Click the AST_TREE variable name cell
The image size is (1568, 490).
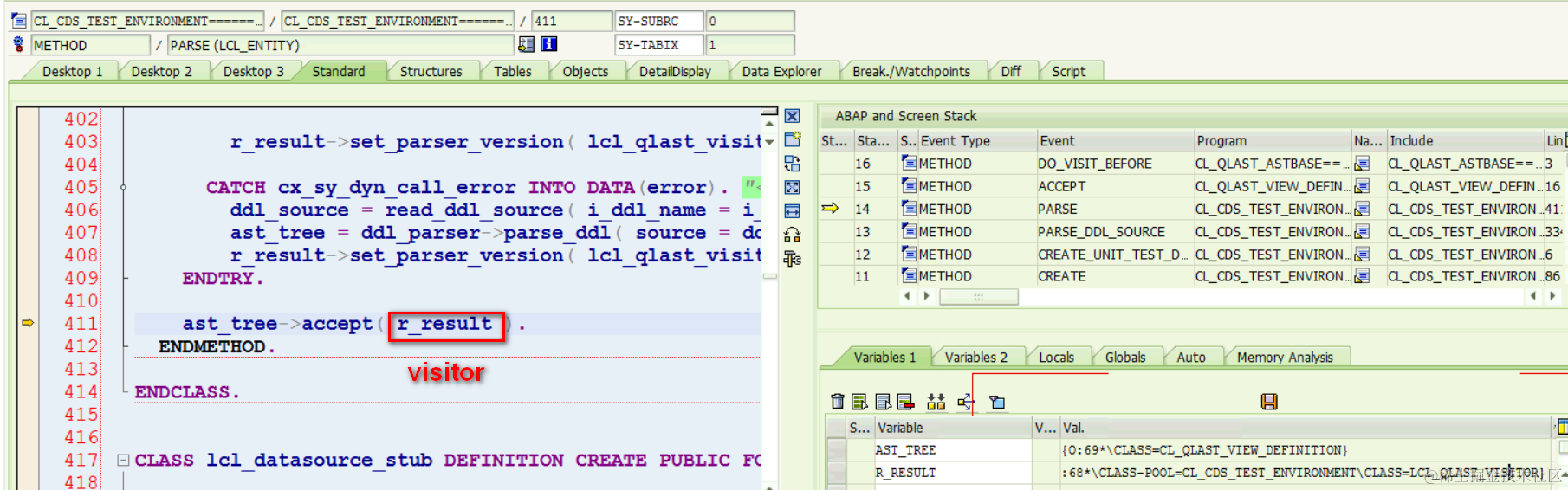point(952,450)
